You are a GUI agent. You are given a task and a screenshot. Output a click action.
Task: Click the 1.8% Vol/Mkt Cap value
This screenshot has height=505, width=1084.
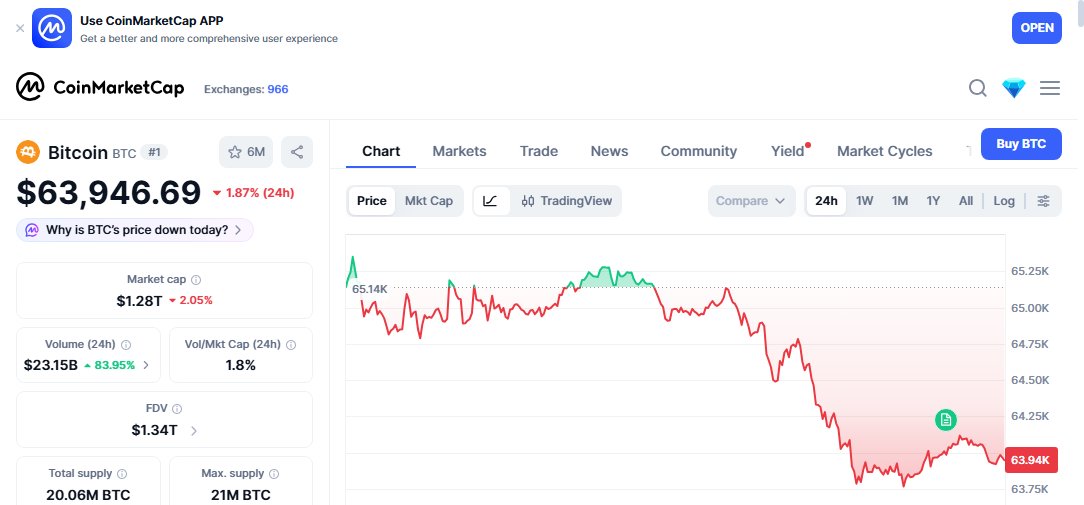click(x=241, y=365)
